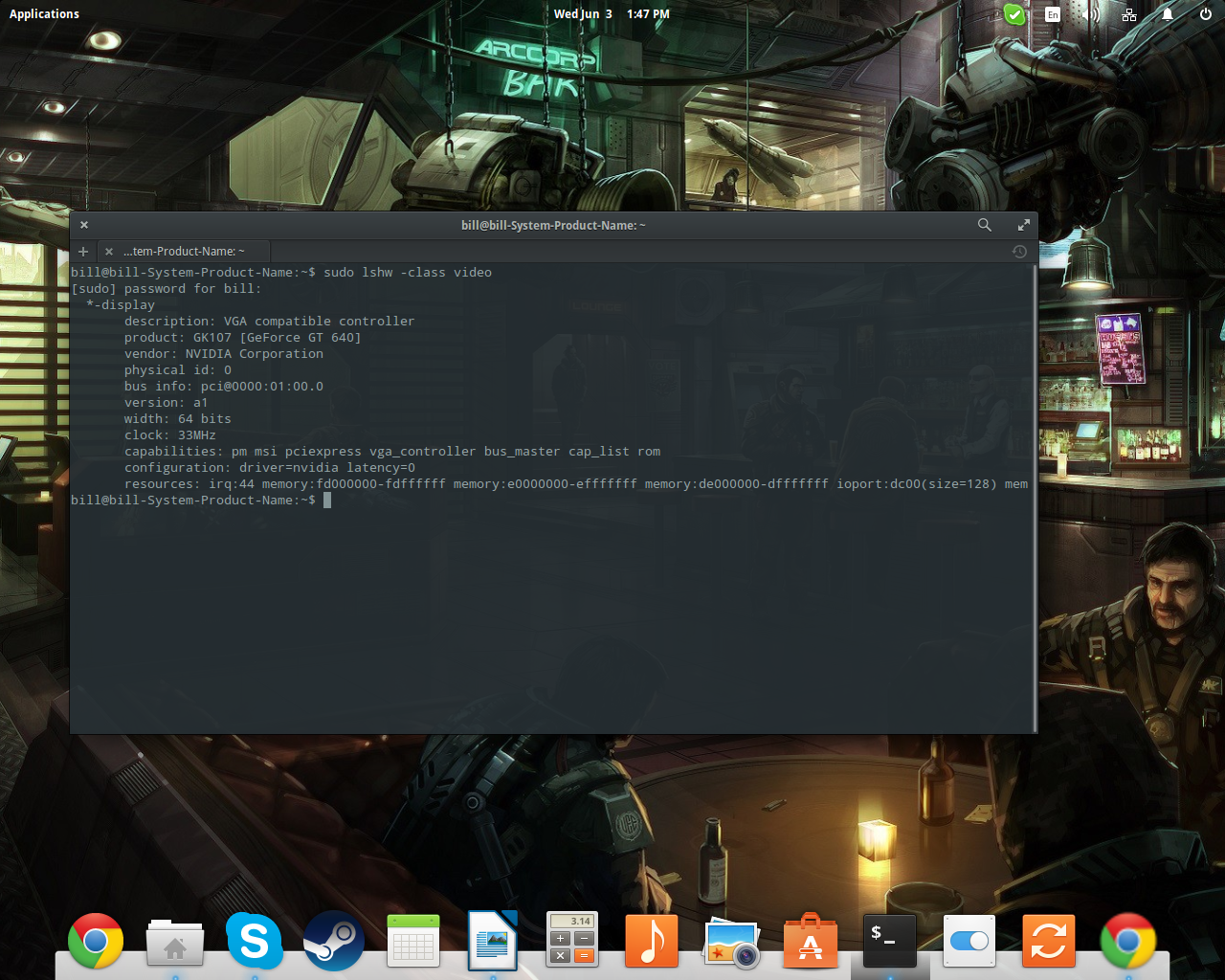The height and width of the screenshot is (980, 1225).
Task: Show notifications via the bell icon
Action: (x=1168, y=14)
